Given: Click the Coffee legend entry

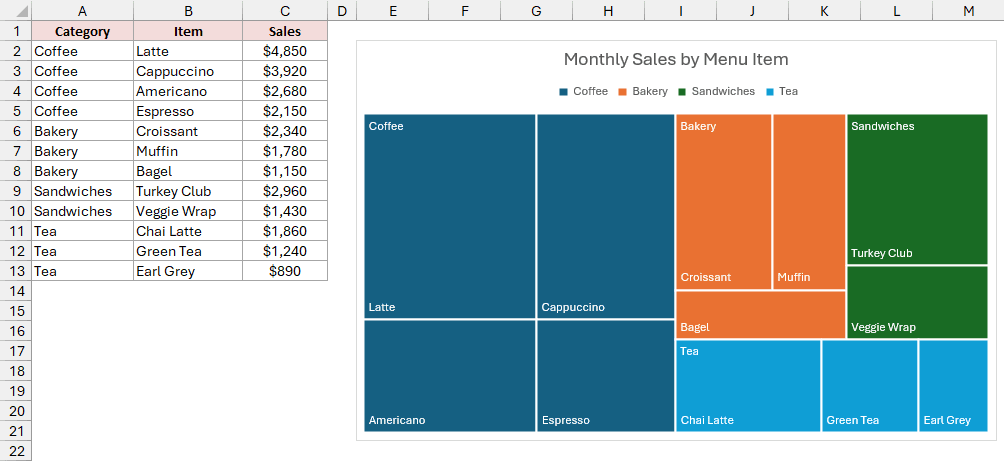Looking at the screenshot, I should [x=583, y=92].
